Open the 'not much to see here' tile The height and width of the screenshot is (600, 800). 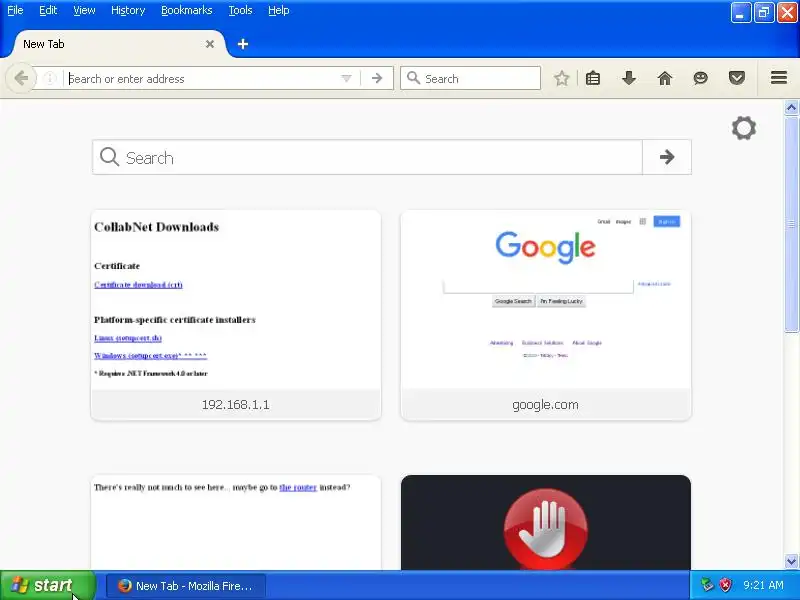(x=236, y=523)
